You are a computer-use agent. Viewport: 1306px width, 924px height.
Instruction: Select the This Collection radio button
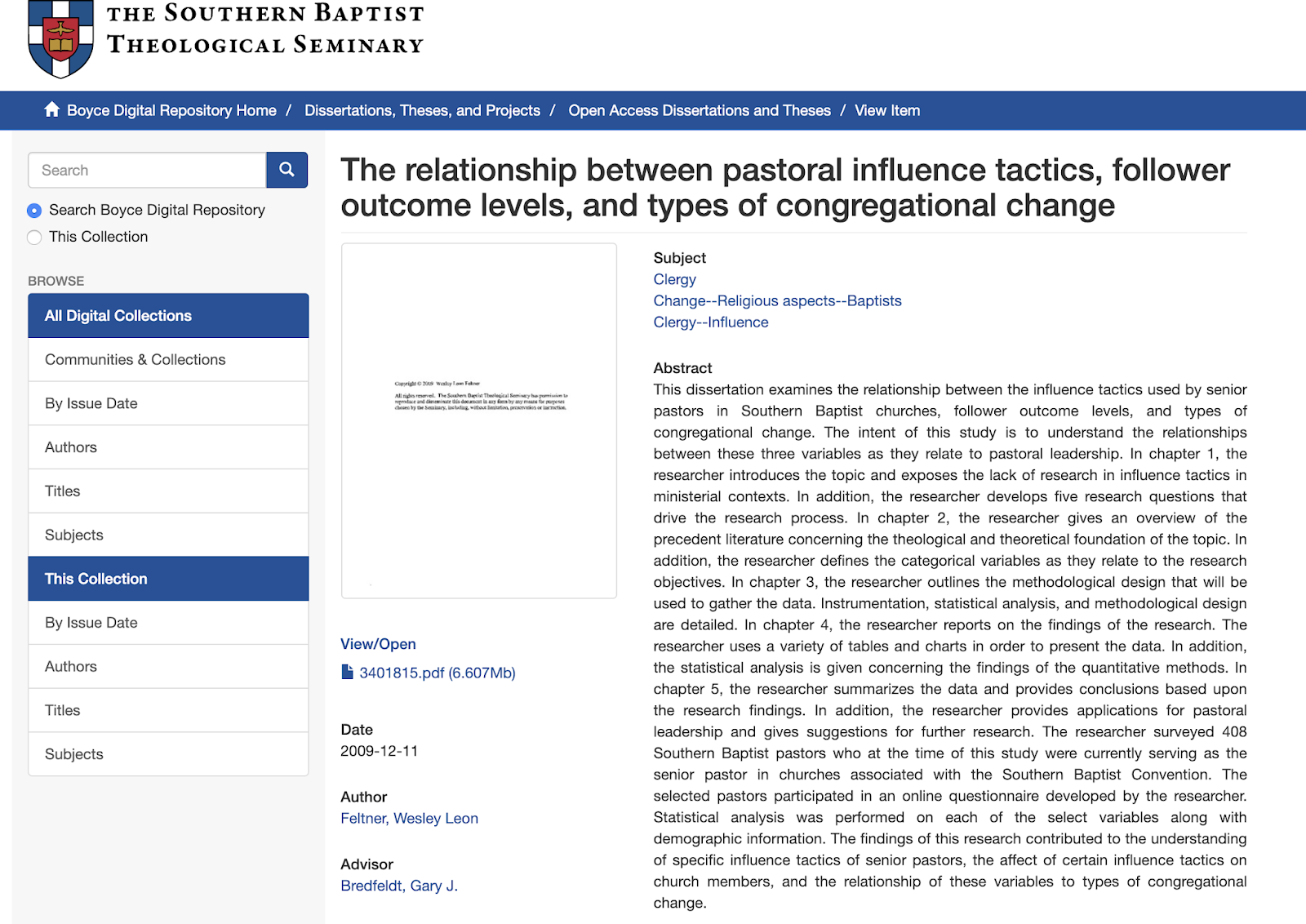(x=34, y=238)
